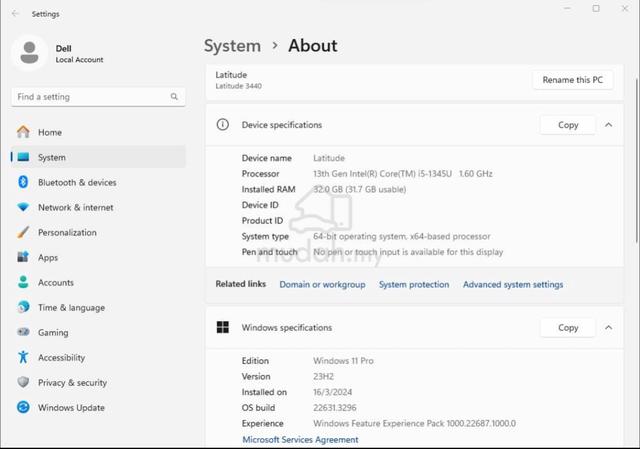
Task: Click the Windows Update sync icon
Action: click(x=23, y=407)
